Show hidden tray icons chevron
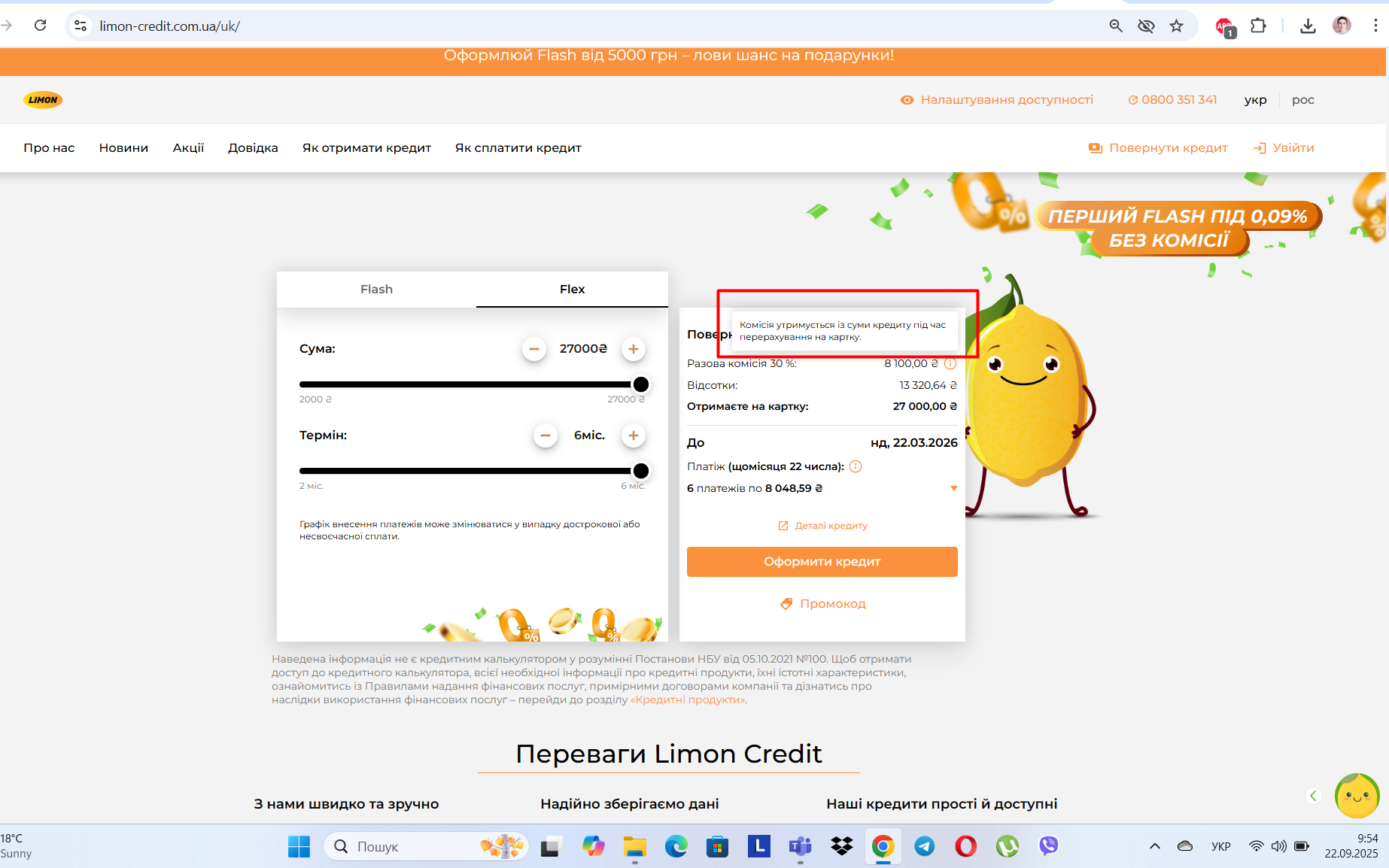This screenshot has height=868, width=1389. tap(1155, 847)
